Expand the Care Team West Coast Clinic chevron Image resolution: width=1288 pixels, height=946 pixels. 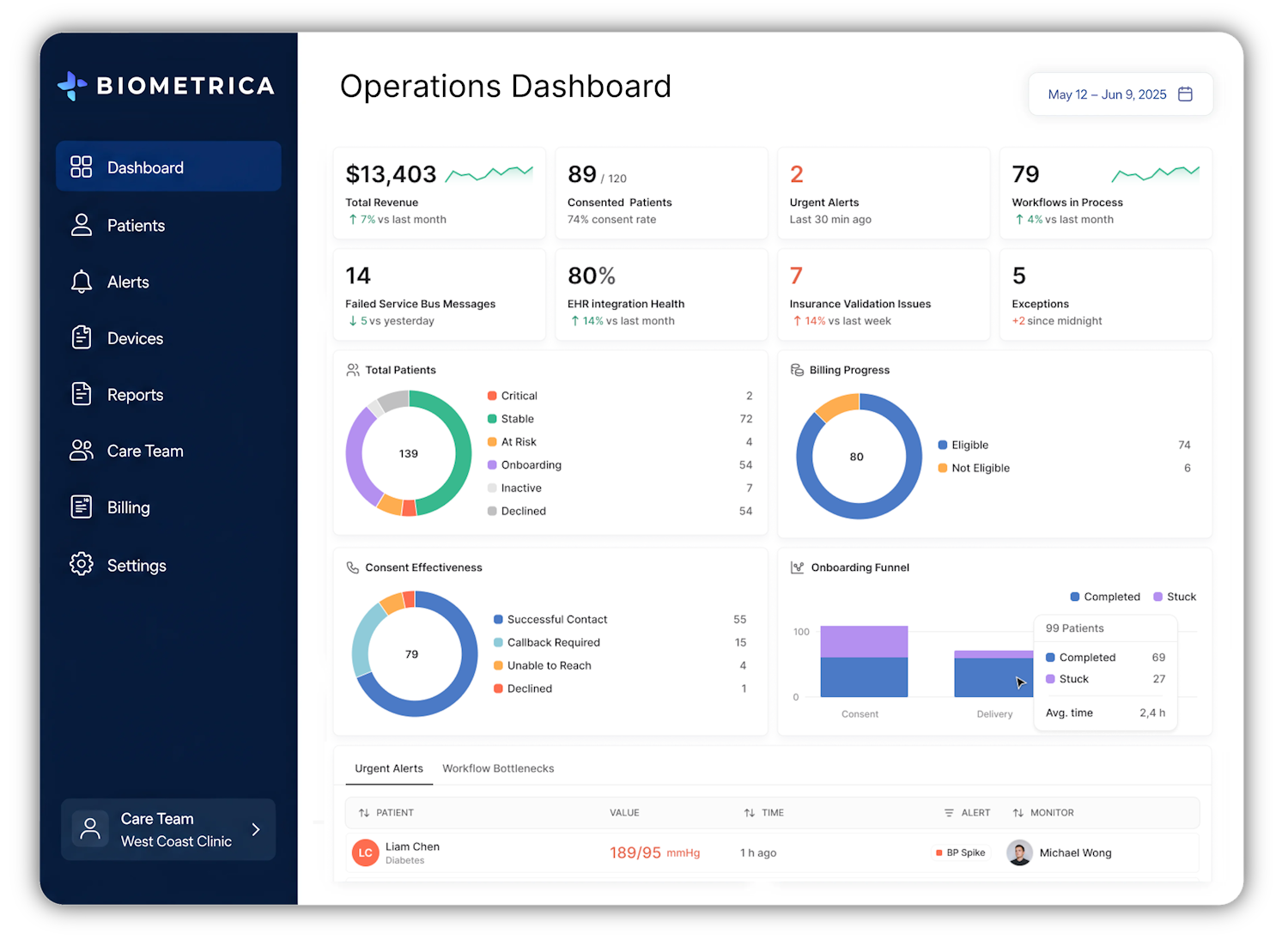tap(255, 829)
